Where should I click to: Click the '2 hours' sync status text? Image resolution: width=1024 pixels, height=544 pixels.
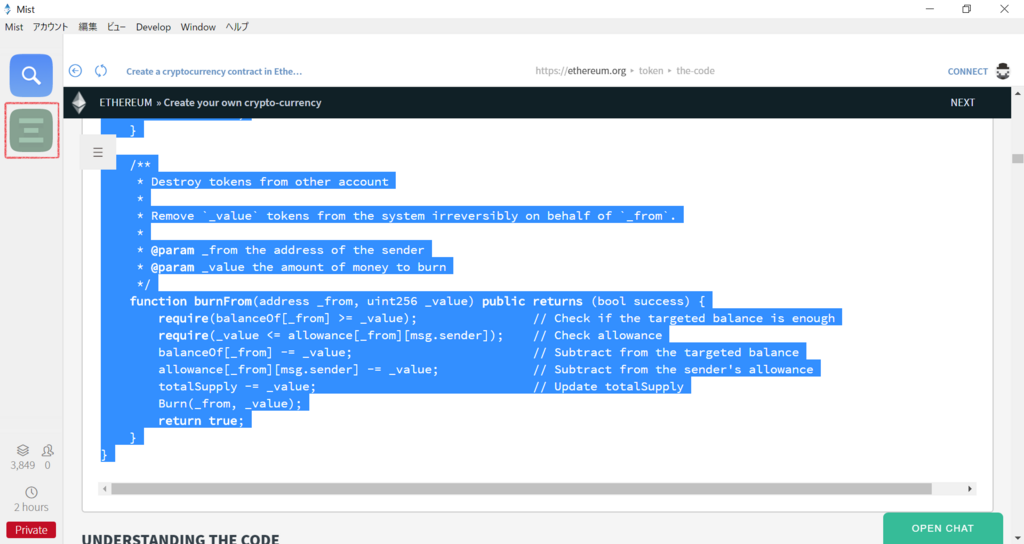point(31,507)
